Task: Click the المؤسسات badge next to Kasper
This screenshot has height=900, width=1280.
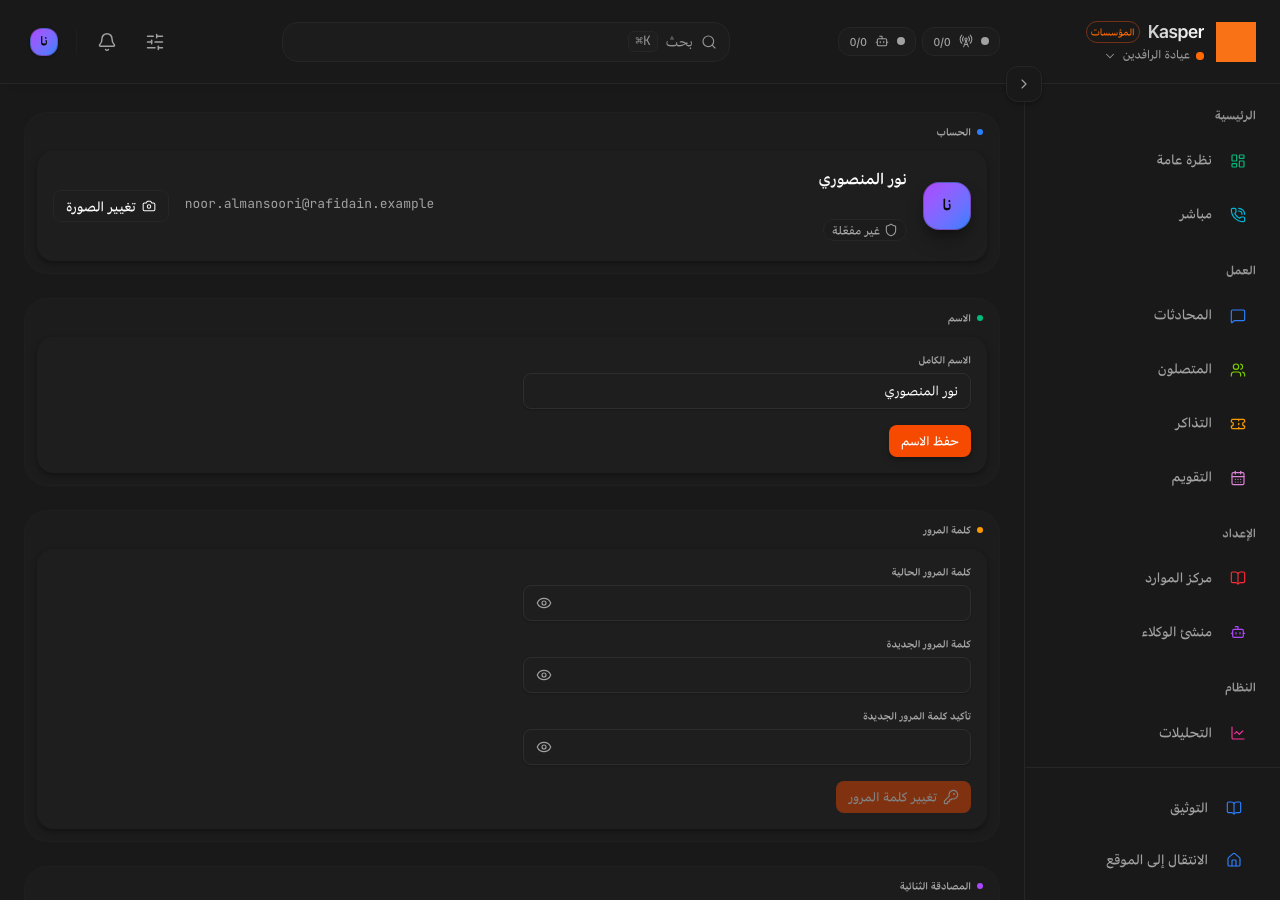Action: [x=1113, y=32]
